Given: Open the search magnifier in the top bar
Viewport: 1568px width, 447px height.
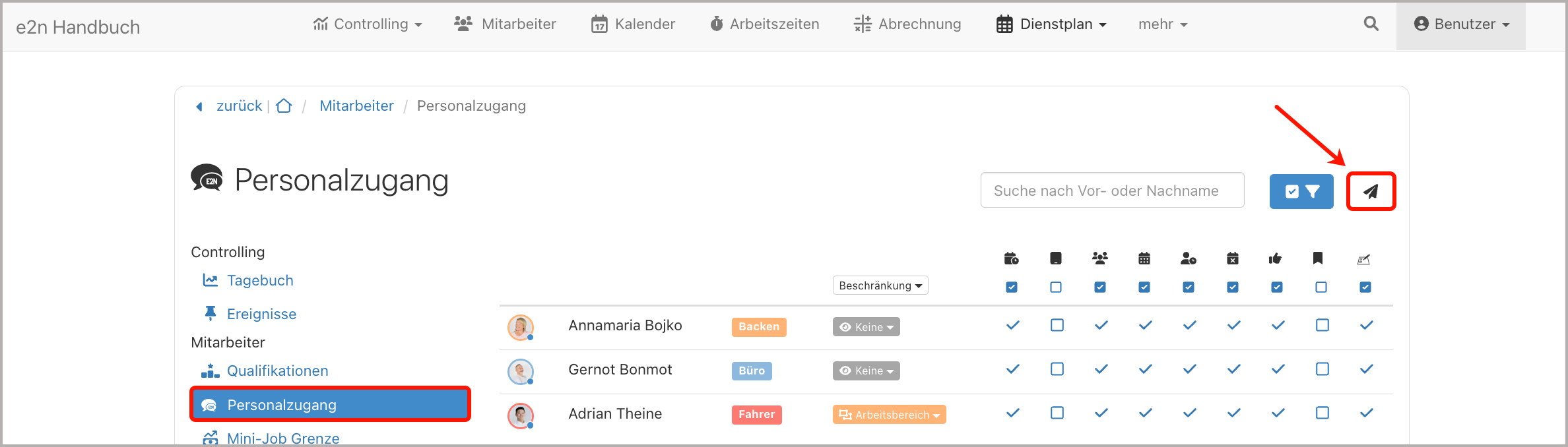Looking at the screenshot, I should click(1371, 24).
